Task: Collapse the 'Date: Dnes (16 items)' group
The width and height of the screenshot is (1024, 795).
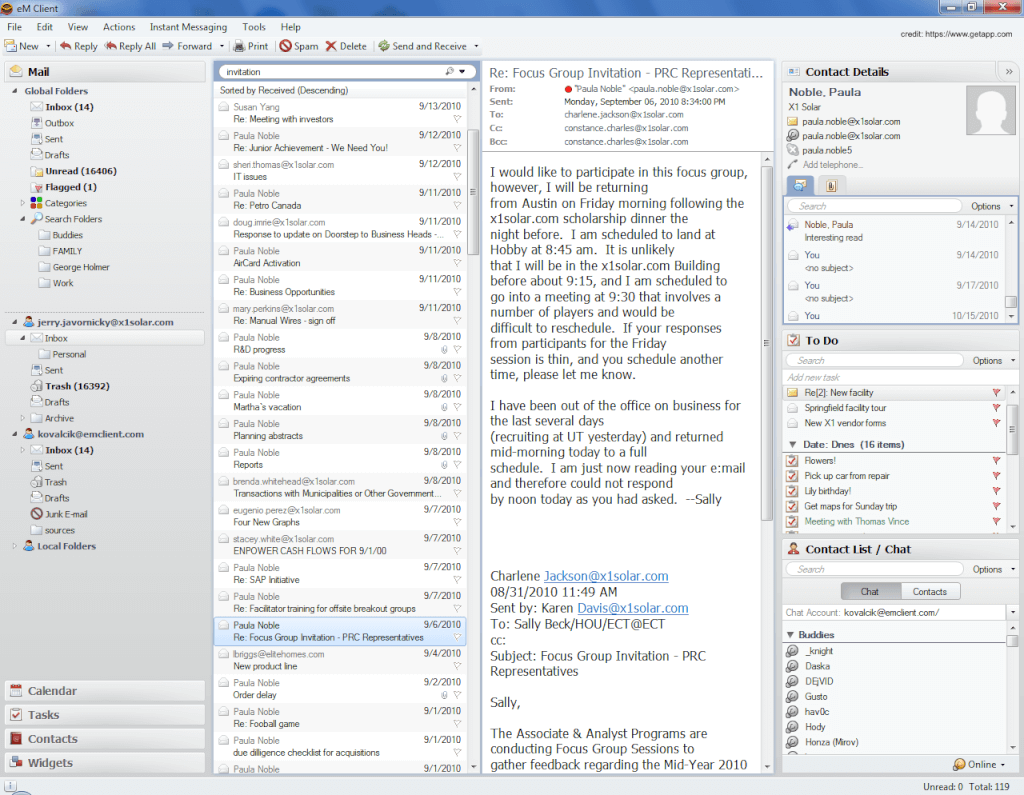Action: 792,445
